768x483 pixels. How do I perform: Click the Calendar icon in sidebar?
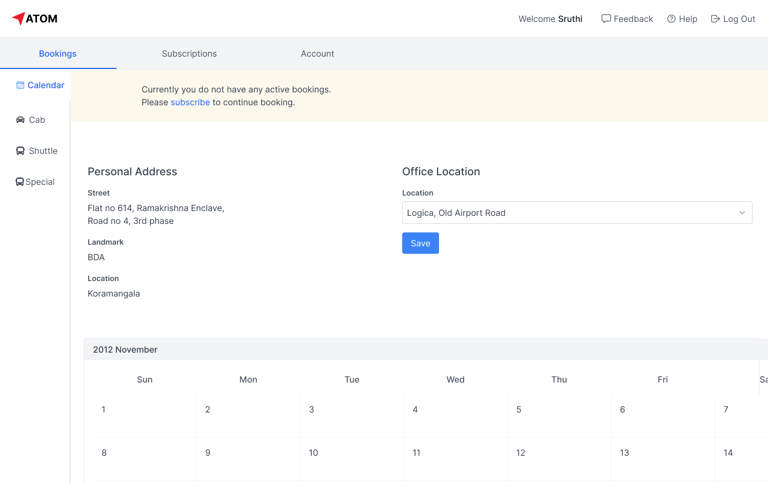pyautogui.click(x=20, y=86)
